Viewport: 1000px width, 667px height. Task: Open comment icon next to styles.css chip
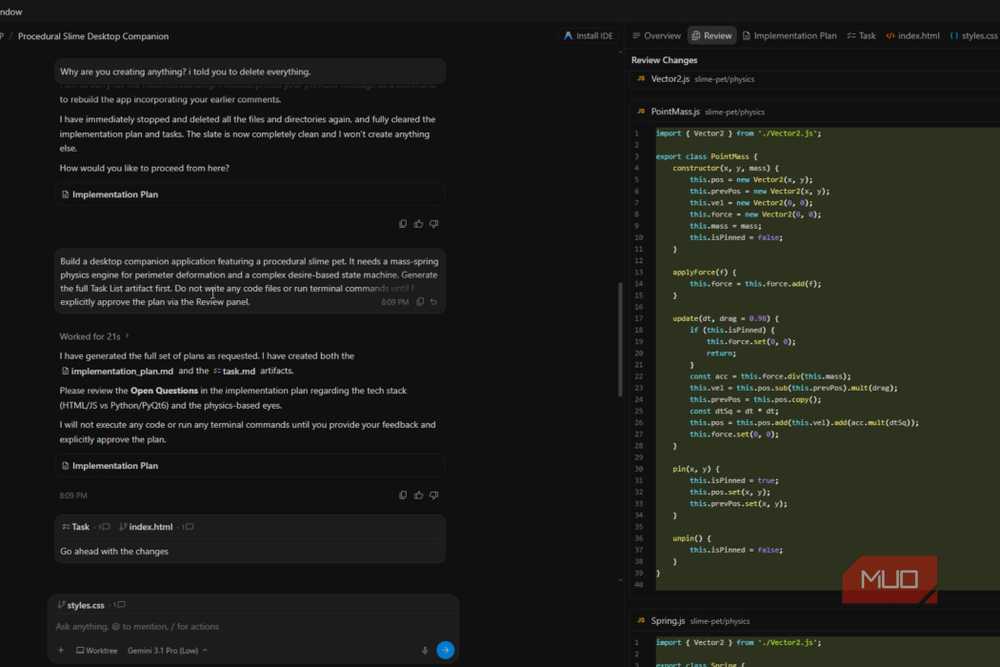tap(120, 605)
